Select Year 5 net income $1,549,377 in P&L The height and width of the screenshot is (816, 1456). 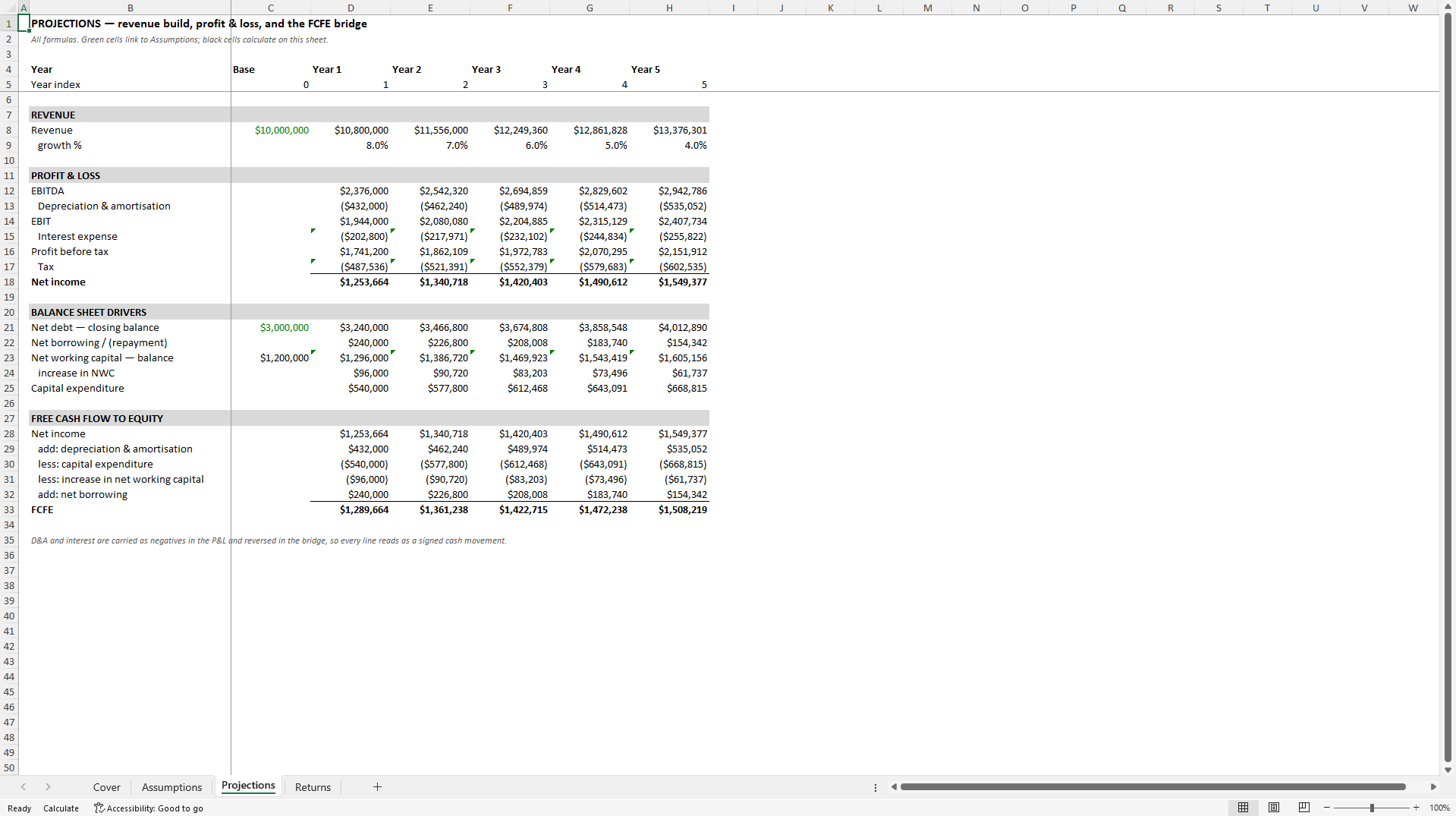[669, 282]
